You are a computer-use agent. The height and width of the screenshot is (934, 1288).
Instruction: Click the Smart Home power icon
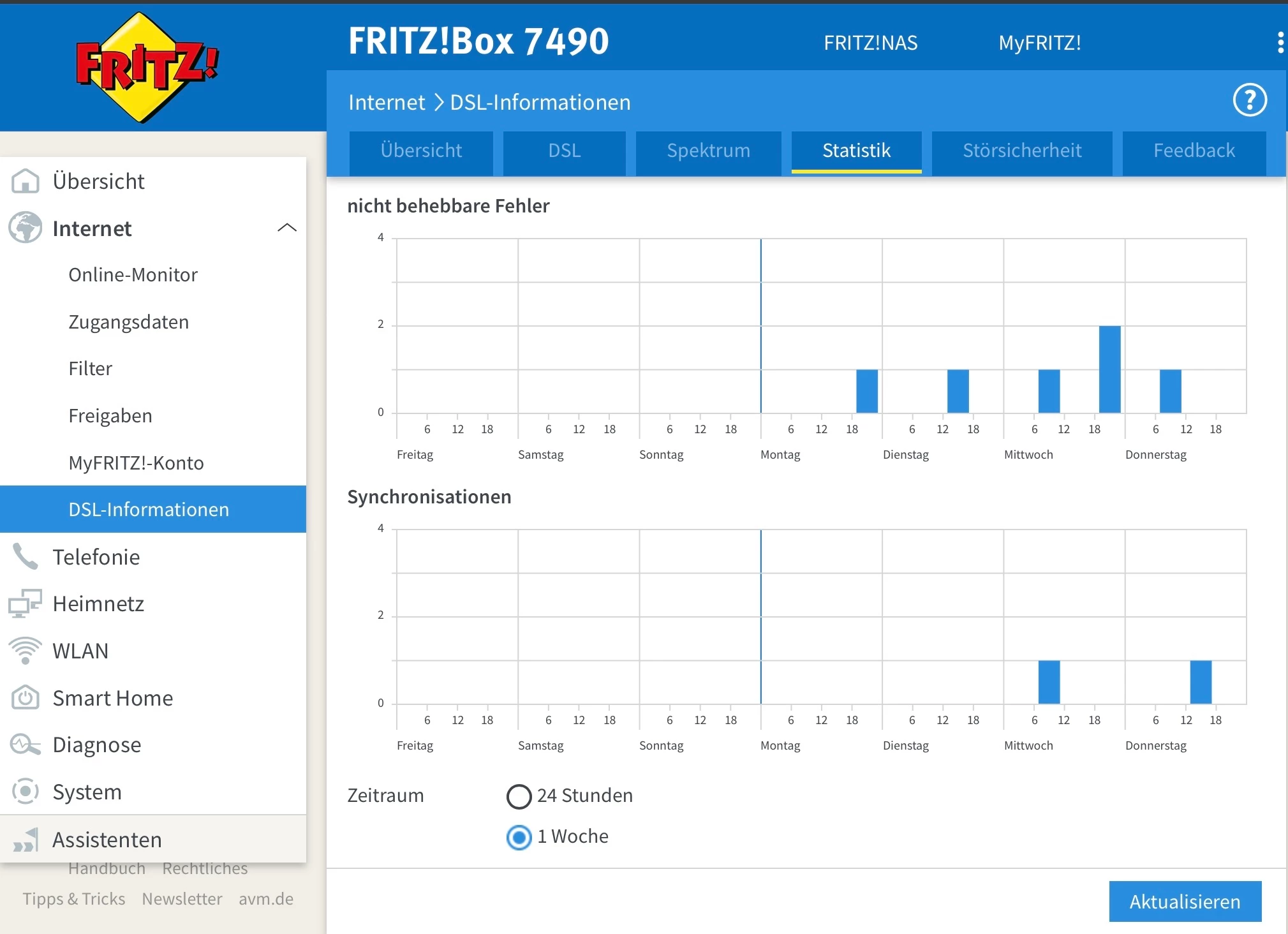(26, 698)
